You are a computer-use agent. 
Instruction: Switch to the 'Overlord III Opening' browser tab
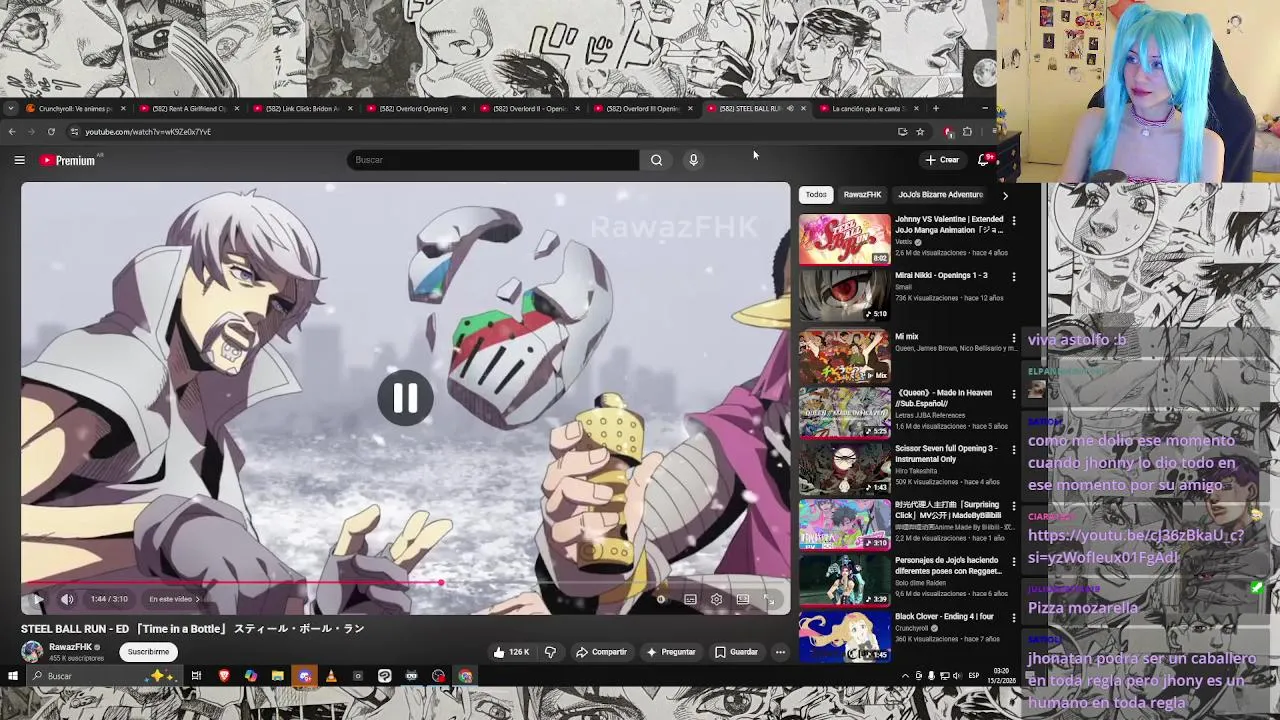pos(642,108)
